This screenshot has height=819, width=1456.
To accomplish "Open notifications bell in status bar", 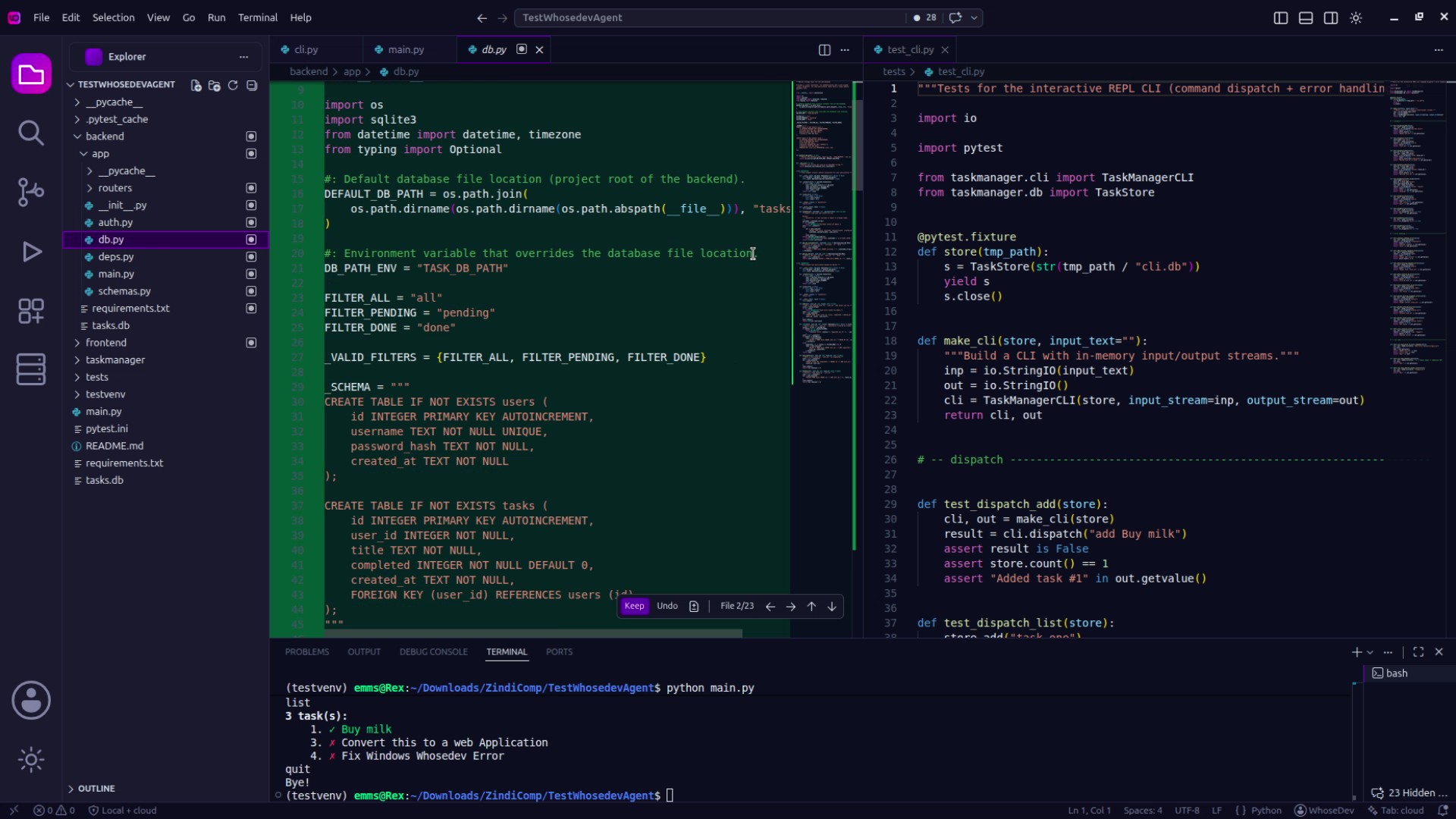I will (x=1443, y=811).
